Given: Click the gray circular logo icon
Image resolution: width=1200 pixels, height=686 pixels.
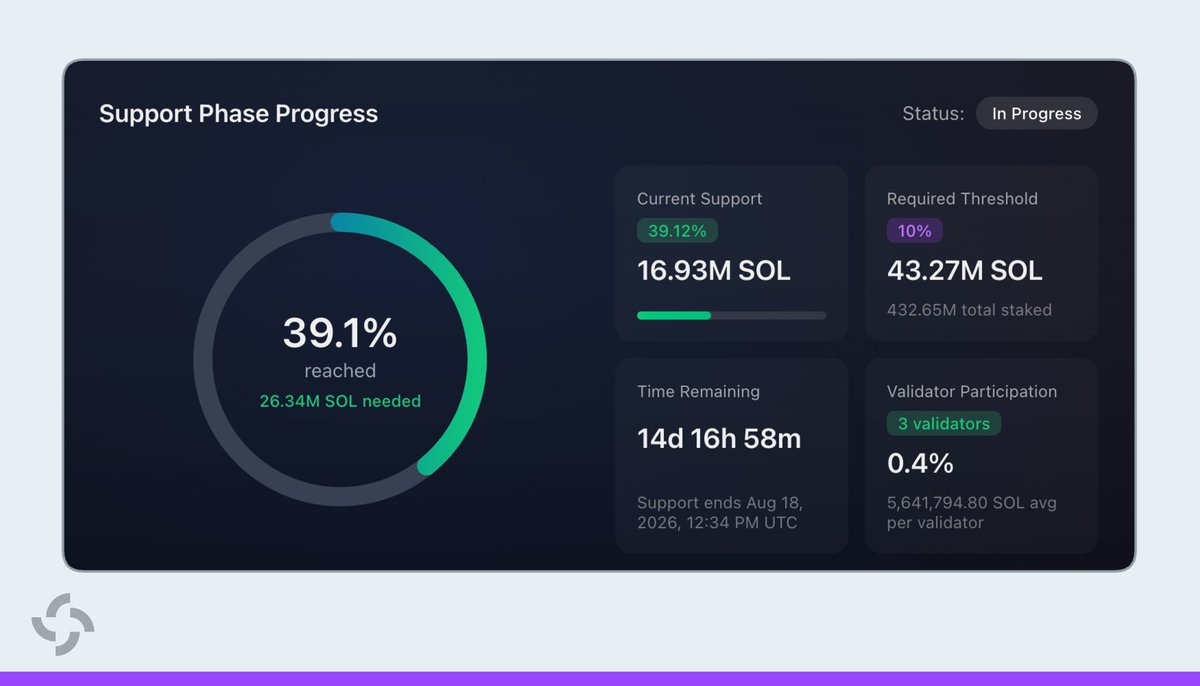Looking at the screenshot, I should 63,625.
